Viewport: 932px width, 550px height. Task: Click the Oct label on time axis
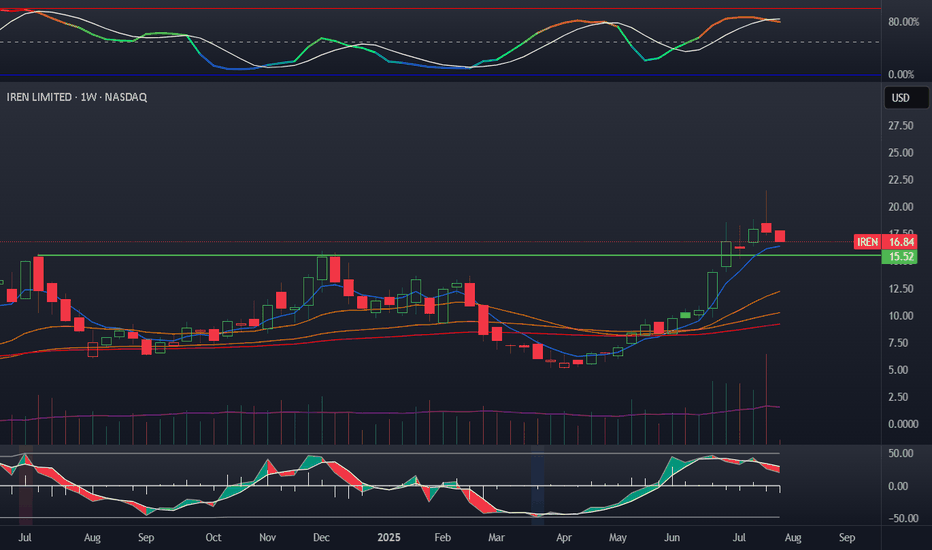point(213,538)
